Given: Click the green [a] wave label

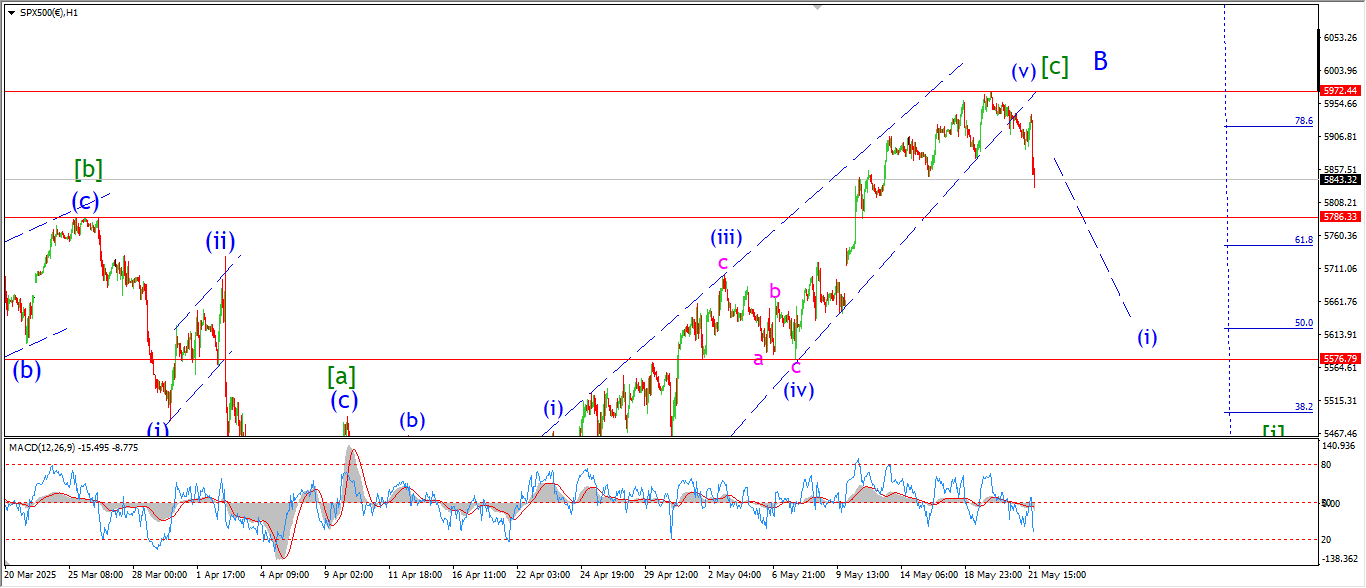Looking at the screenshot, I should (x=341, y=376).
